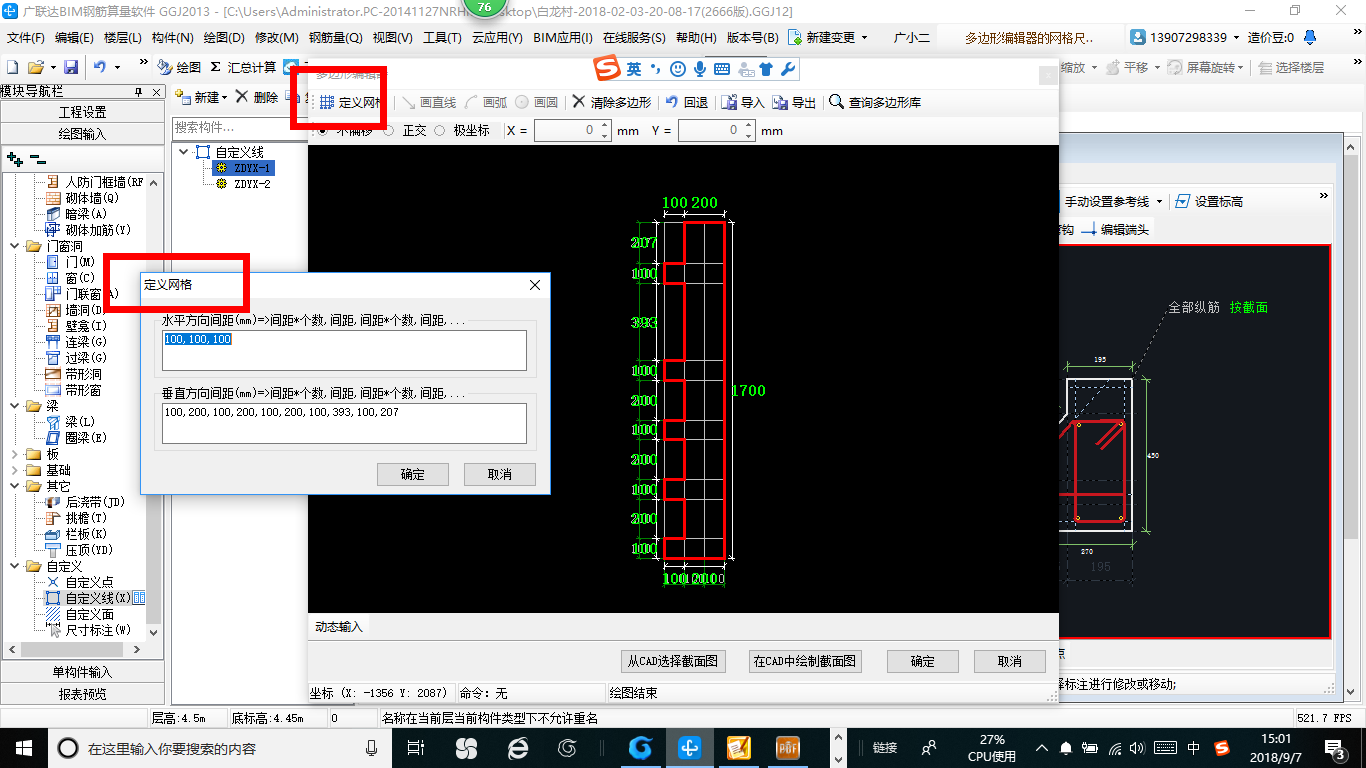Screen dimensions: 1366x768
Task: Click 导入 import polygon icon
Action: click(743, 102)
